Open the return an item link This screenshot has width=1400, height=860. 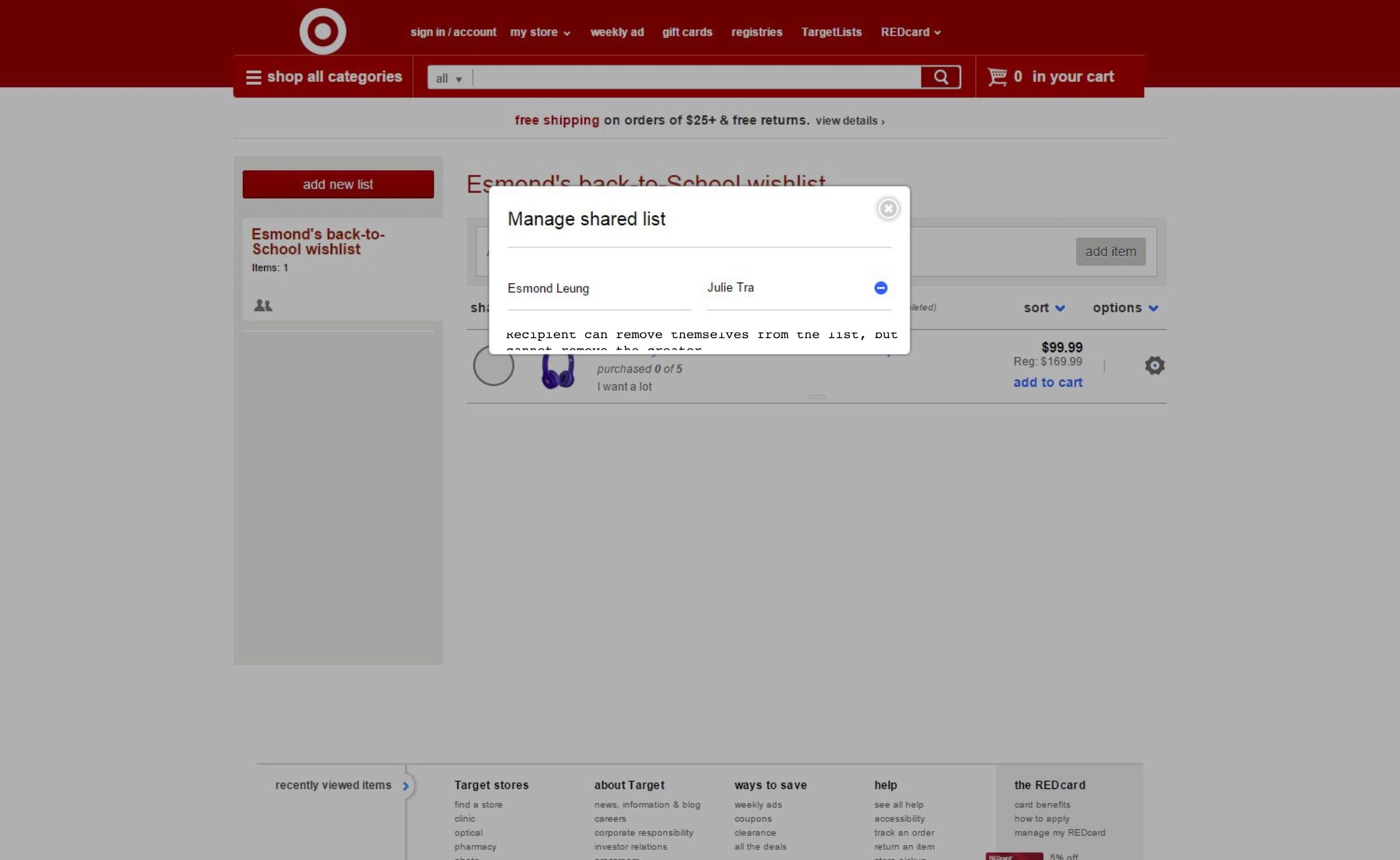tap(904, 847)
